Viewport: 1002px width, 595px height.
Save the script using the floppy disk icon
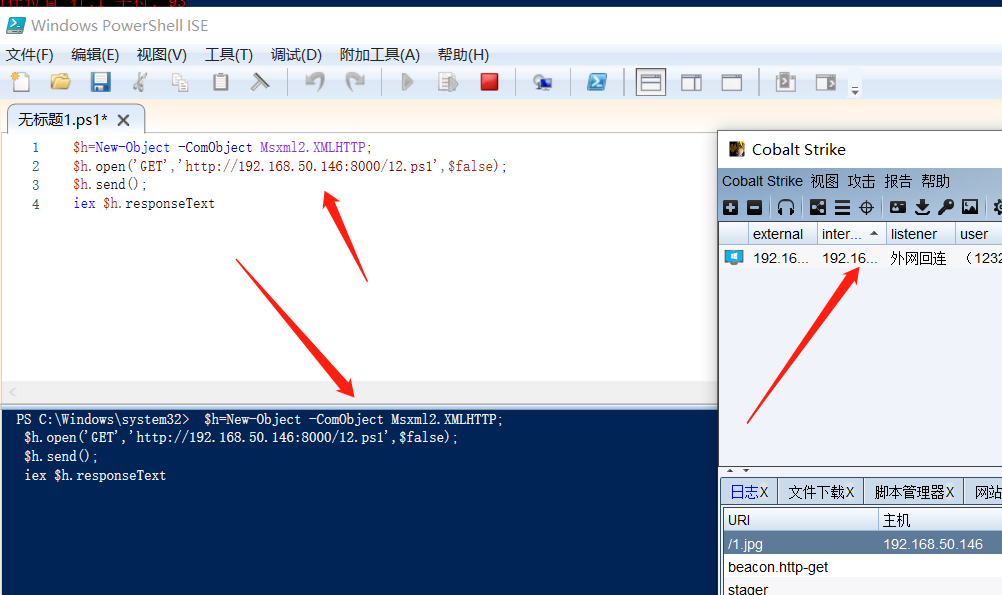point(100,82)
